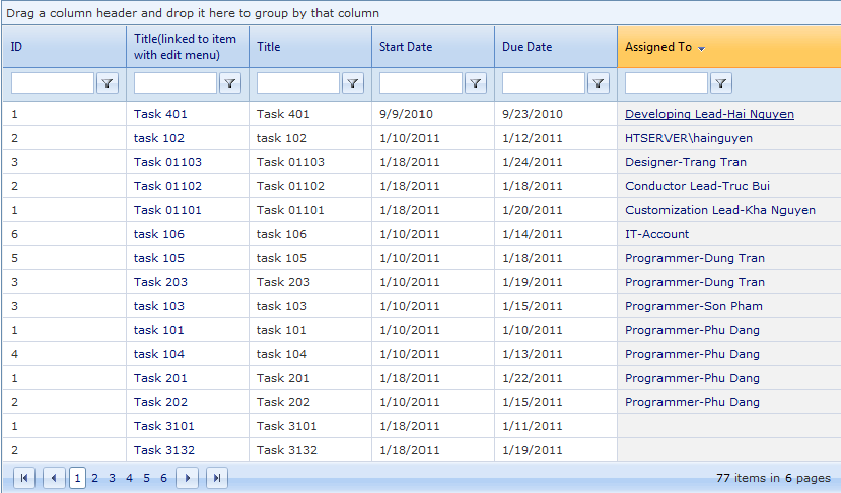This screenshot has height=493, width=841.
Task: Select page 6 in the pager
Action: pos(163,478)
